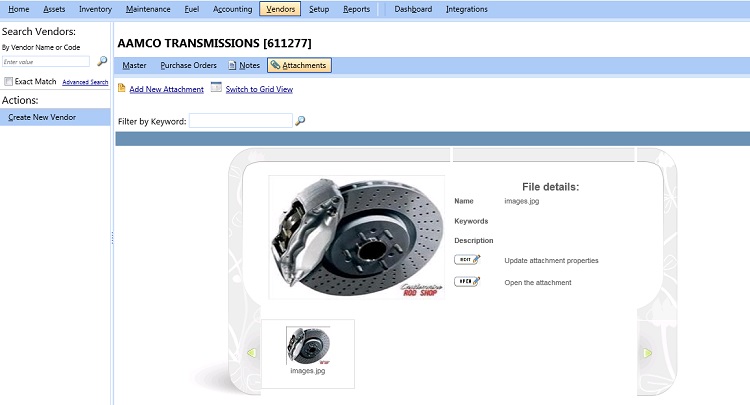The width and height of the screenshot is (750, 405).
Task: Click the Open attachment icon
Action: (x=467, y=282)
